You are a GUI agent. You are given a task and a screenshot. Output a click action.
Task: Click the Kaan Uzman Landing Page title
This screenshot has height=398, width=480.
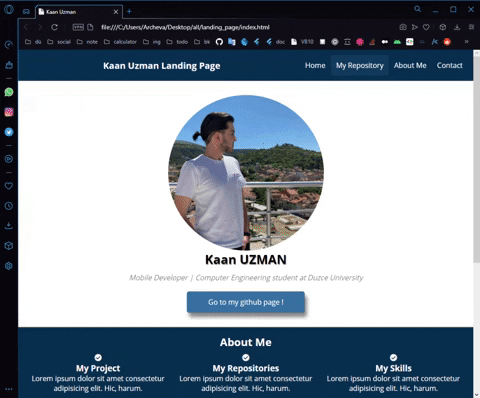(x=162, y=66)
